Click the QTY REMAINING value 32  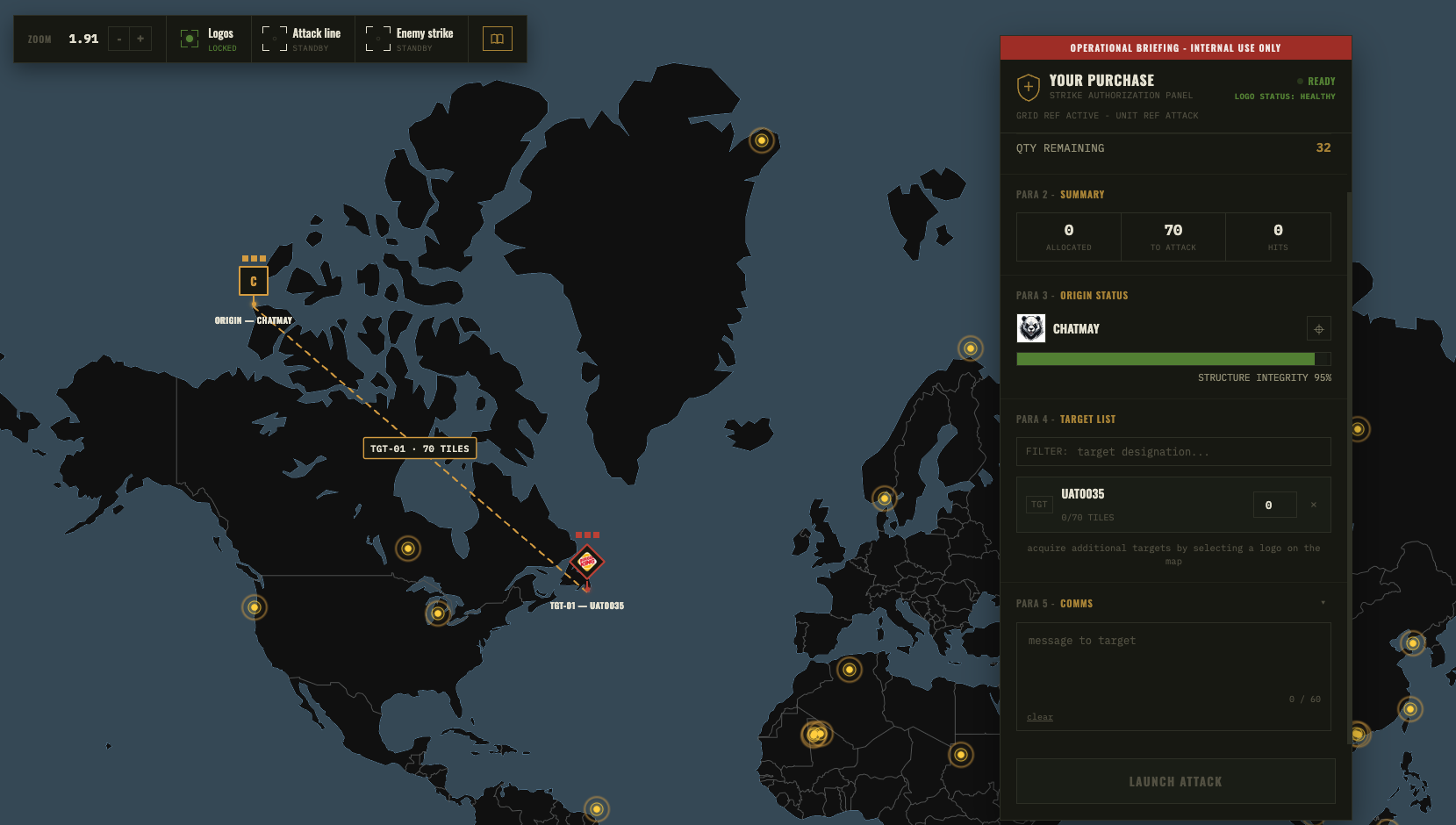(x=1323, y=147)
